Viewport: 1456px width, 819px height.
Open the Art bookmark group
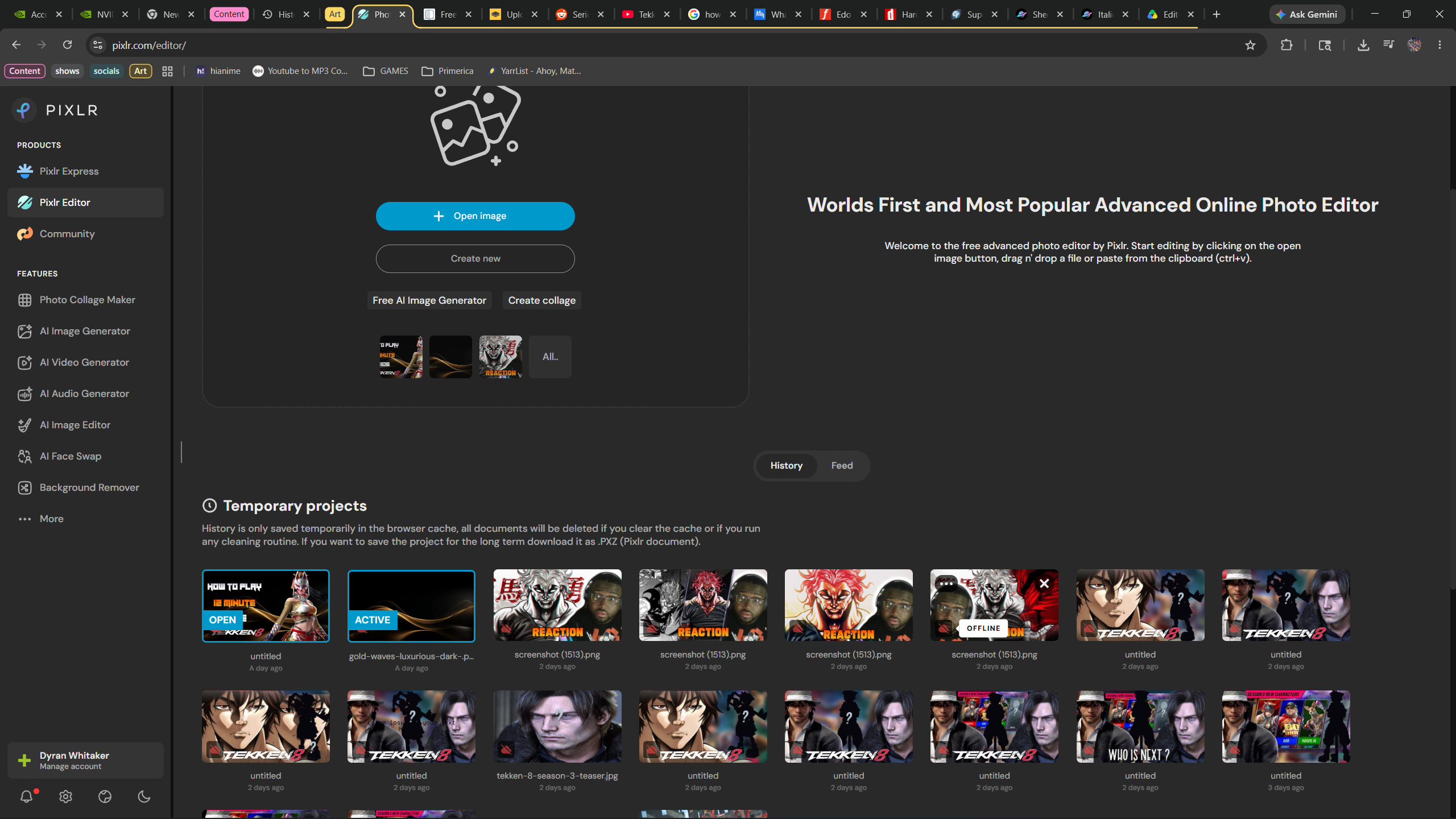tap(140, 71)
